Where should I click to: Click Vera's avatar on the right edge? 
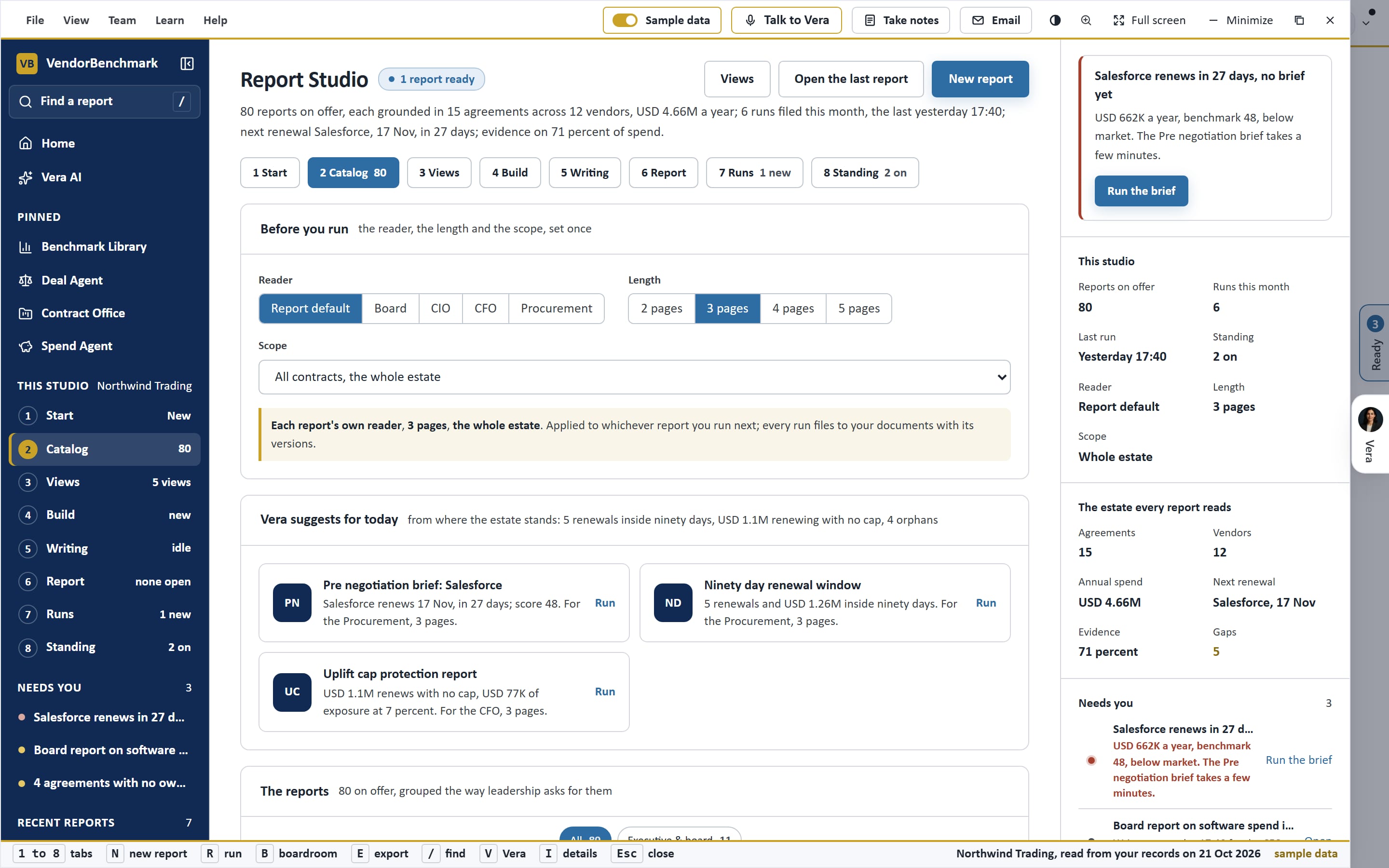click(1370, 420)
